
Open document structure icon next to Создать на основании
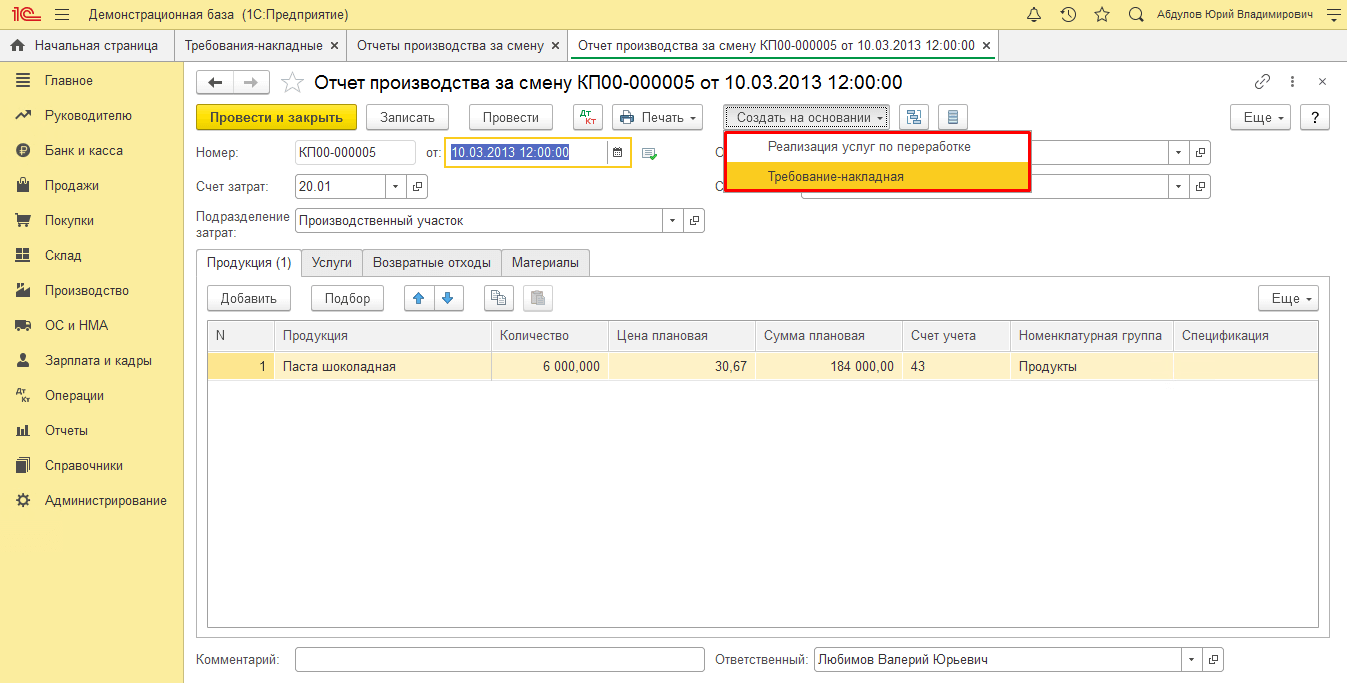pos(913,117)
